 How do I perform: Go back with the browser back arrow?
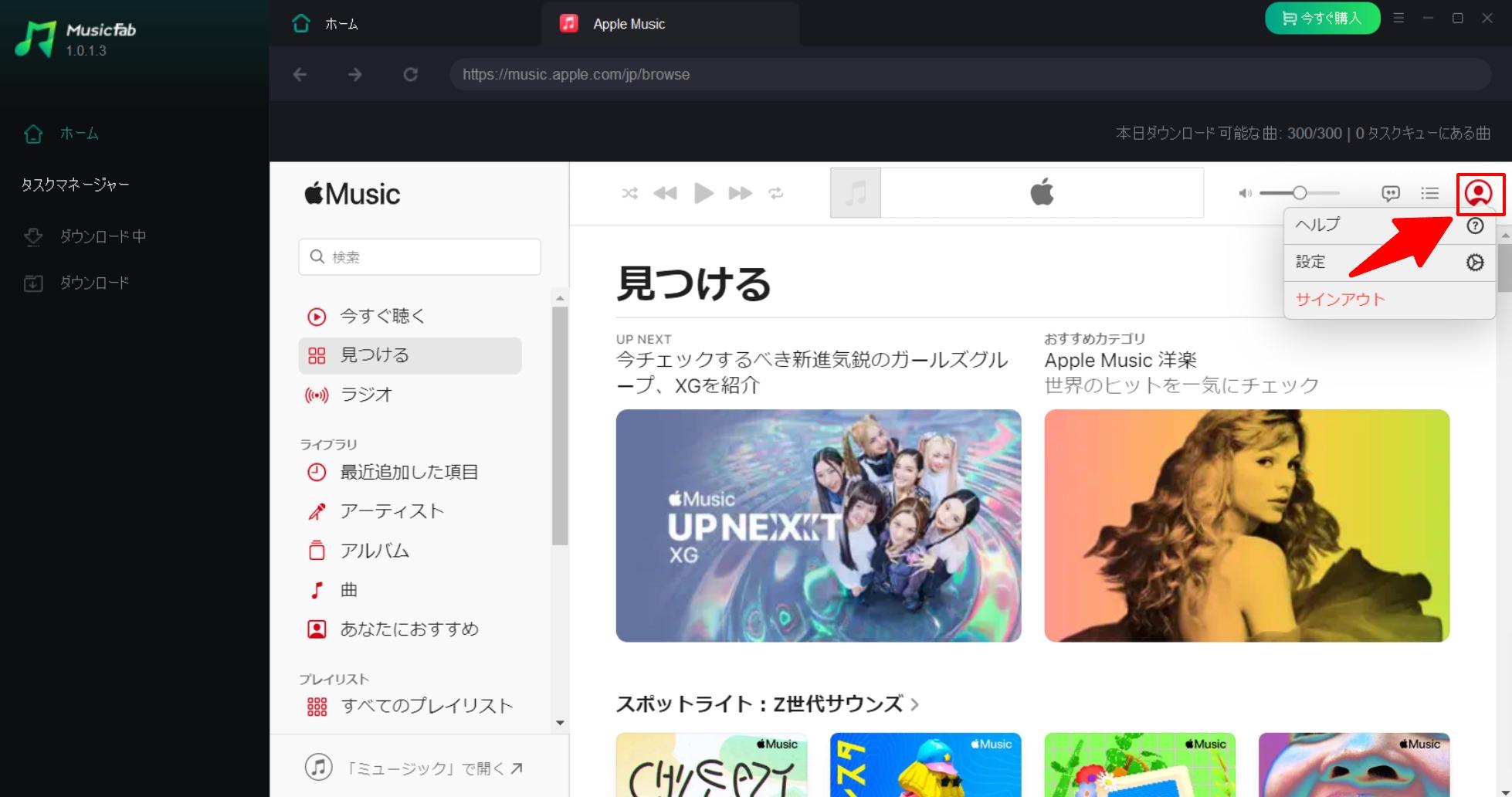(x=300, y=75)
